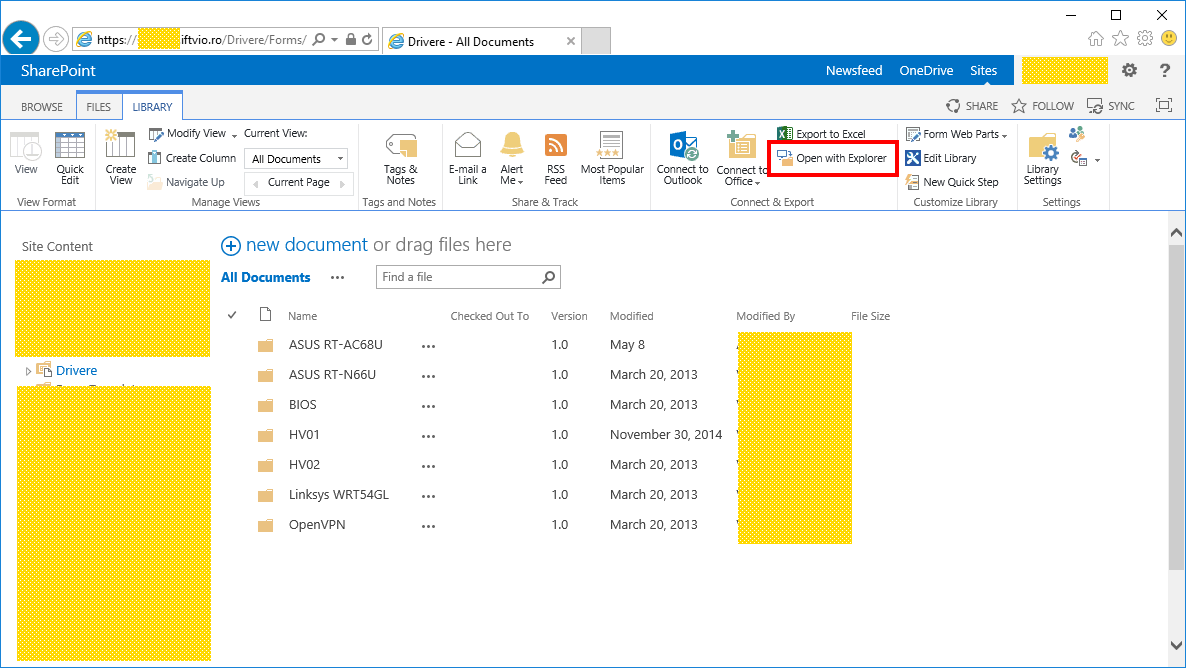
Task: Open OneDrive in the top bar
Action: tap(926, 70)
